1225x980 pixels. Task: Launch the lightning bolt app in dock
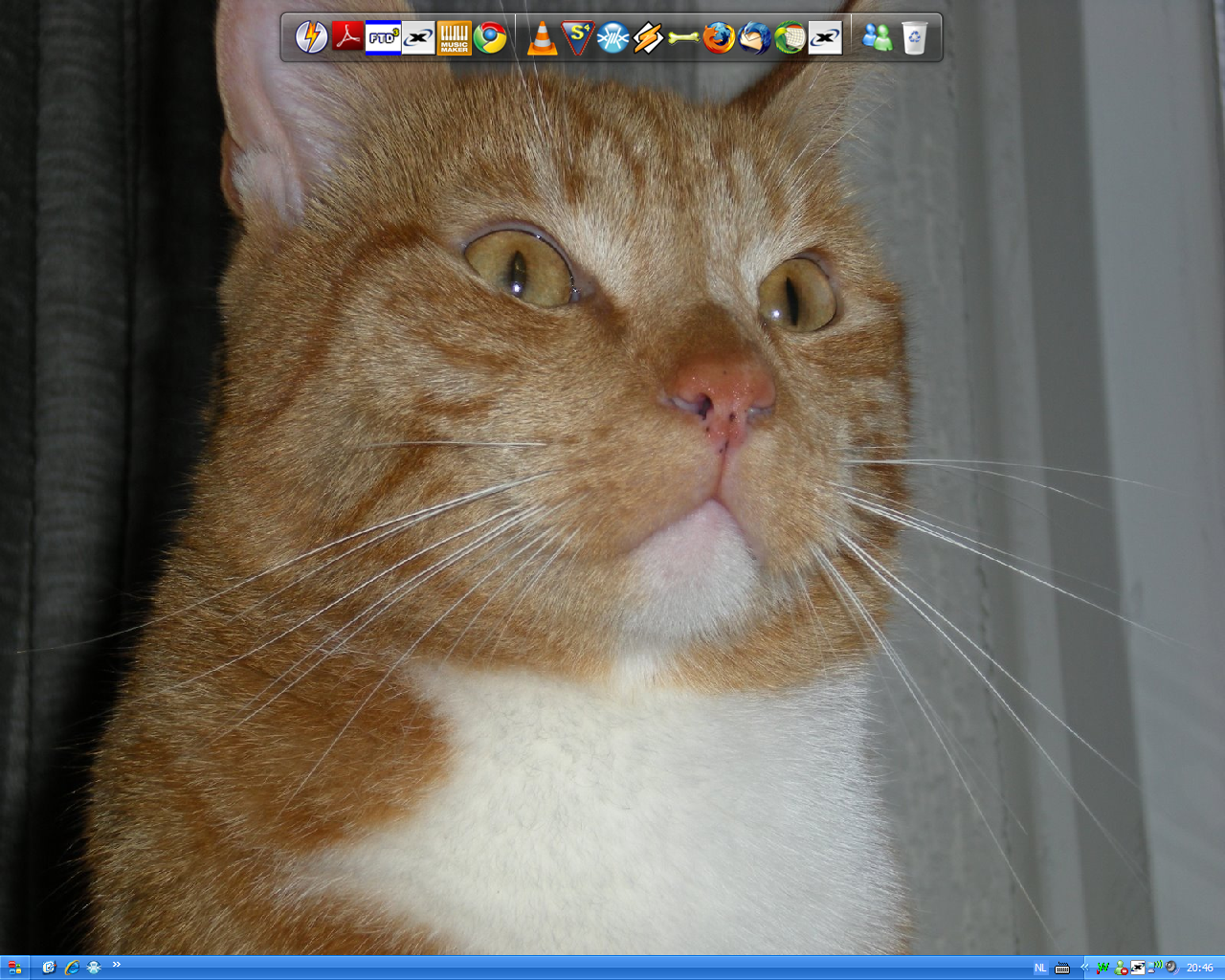pyautogui.click(x=311, y=37)
